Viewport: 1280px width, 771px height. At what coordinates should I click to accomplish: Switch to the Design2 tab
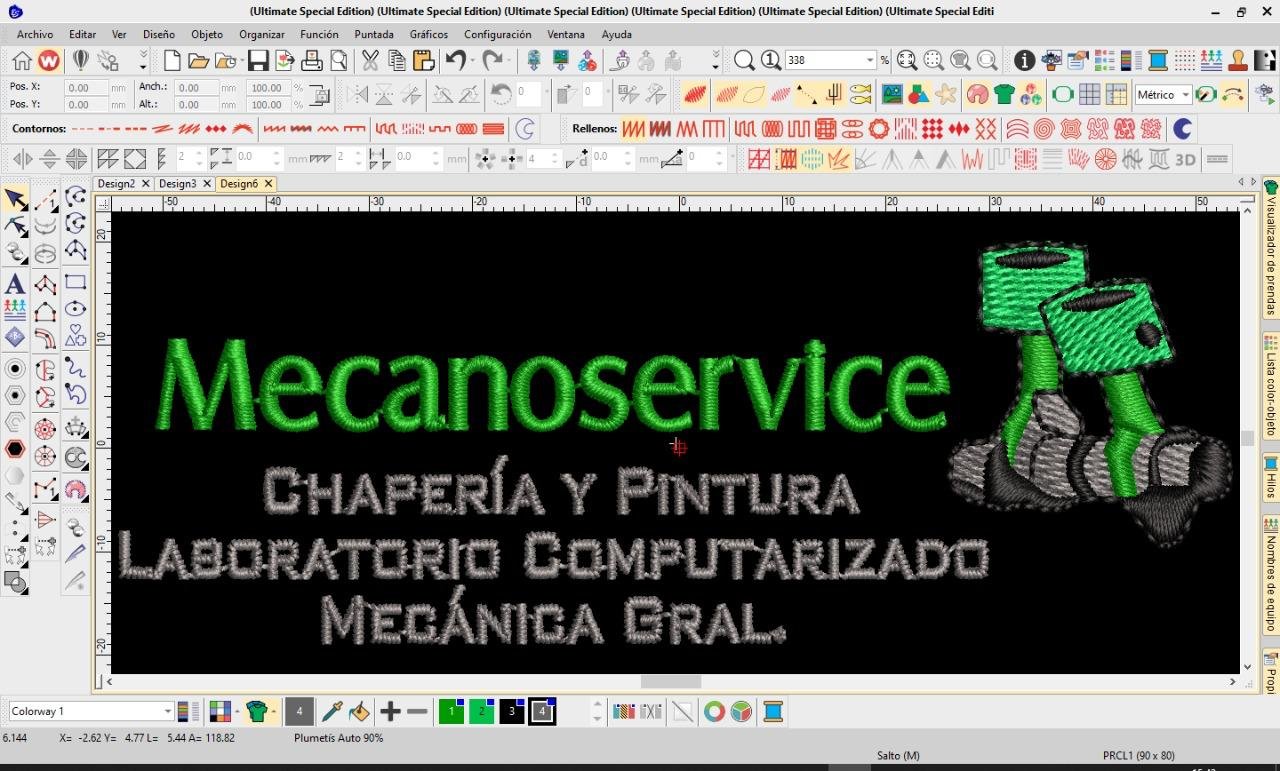tap(116, 184)
